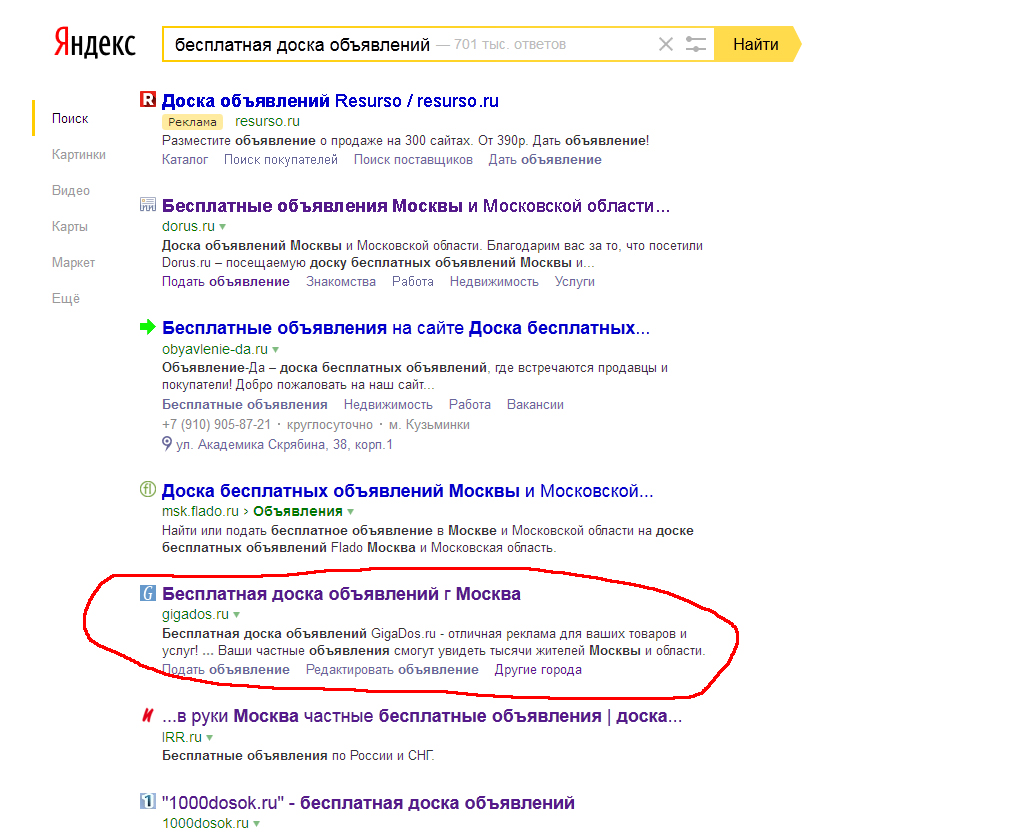This screenshot has width=1015, height=840.
Task: Expand dropdown arrow next to obyavlenie-da.ru
Action: [x=276, y=349]
